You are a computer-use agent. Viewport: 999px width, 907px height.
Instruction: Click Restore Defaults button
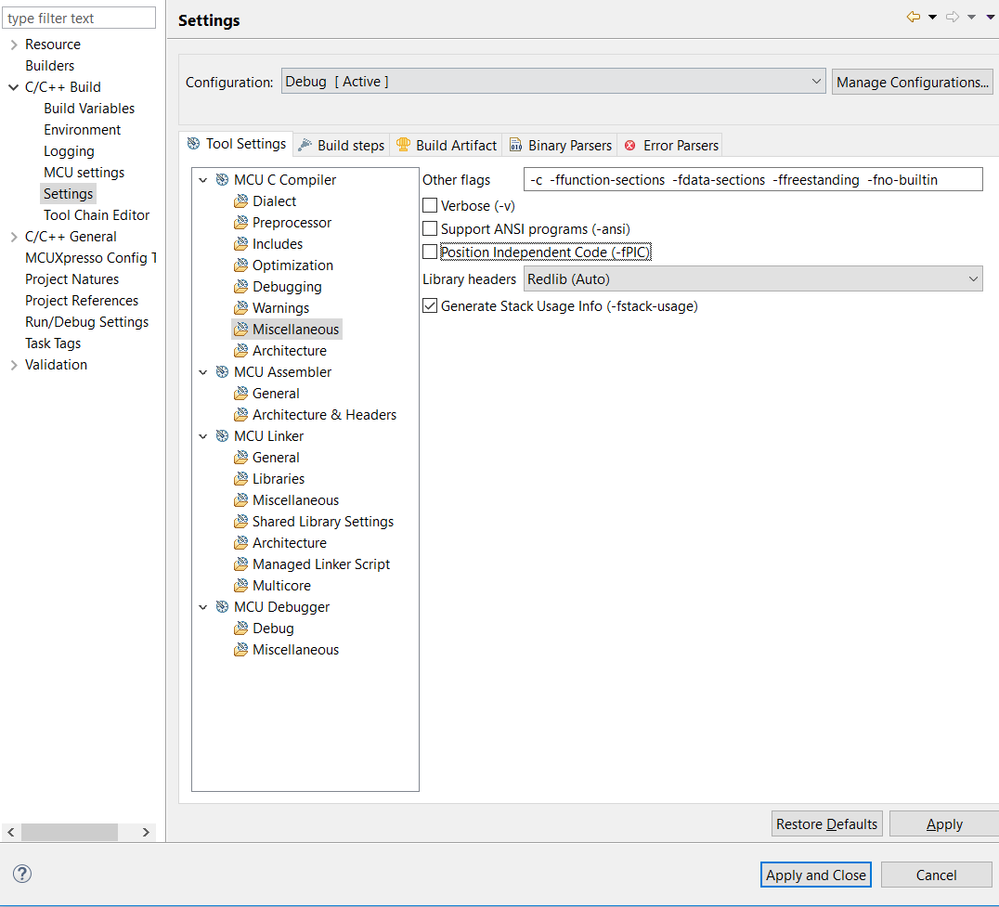tap(826, 824)
